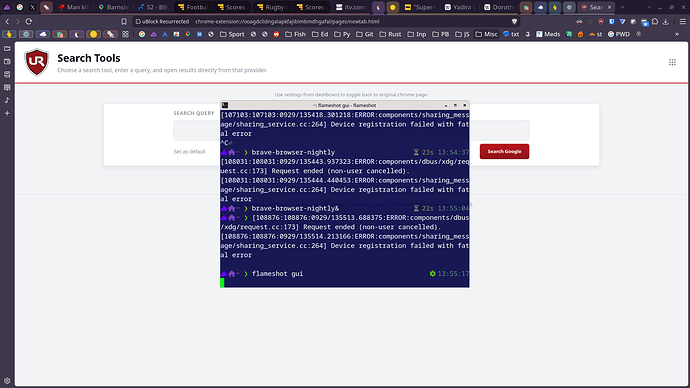Open the Git bookmarks folder
The width and height of the screenshot is (690, 388).
point(365,34)
